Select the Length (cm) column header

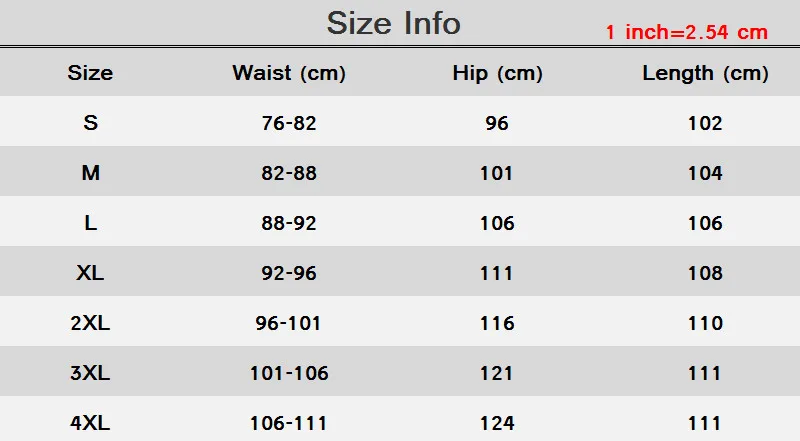[x=706, y=74]
